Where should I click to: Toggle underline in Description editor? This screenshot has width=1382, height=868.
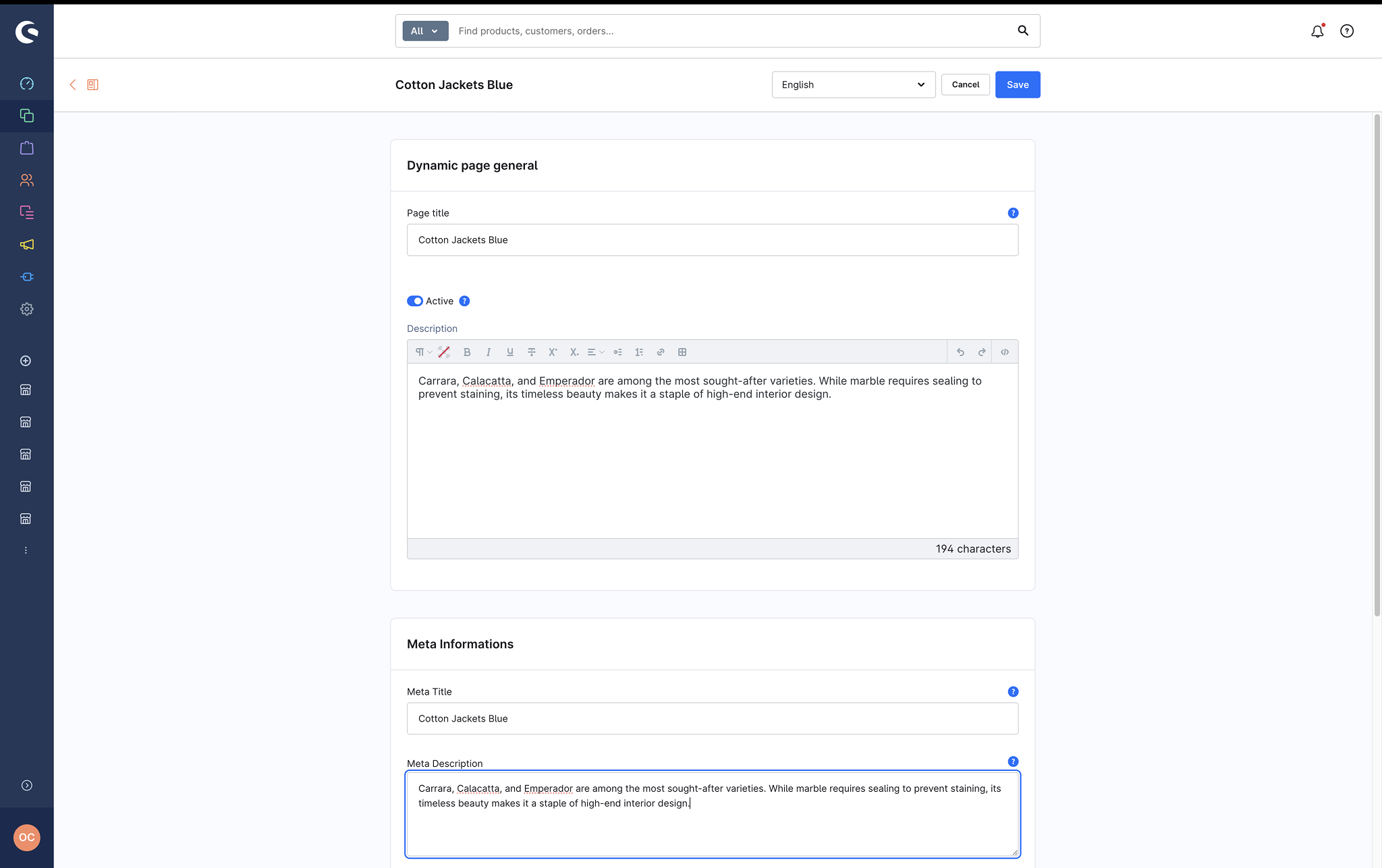tap(510, 352)
